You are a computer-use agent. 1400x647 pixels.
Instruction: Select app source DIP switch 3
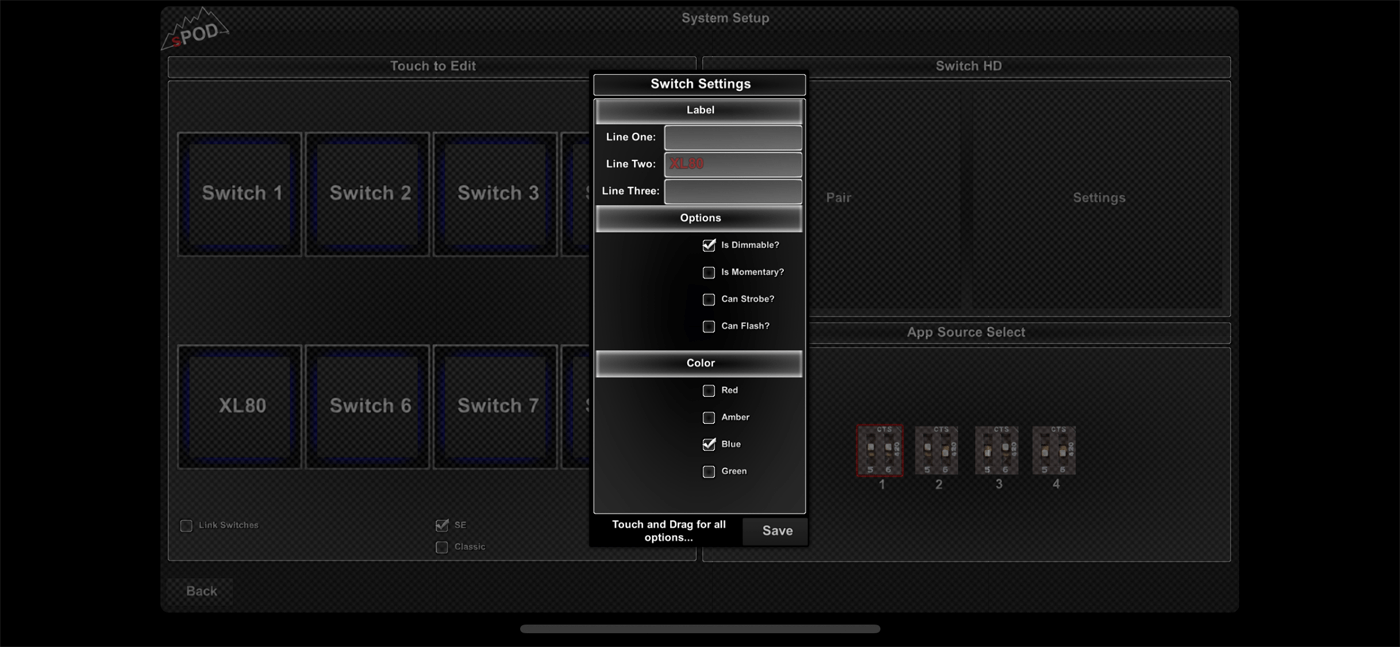tap(996, 450)
